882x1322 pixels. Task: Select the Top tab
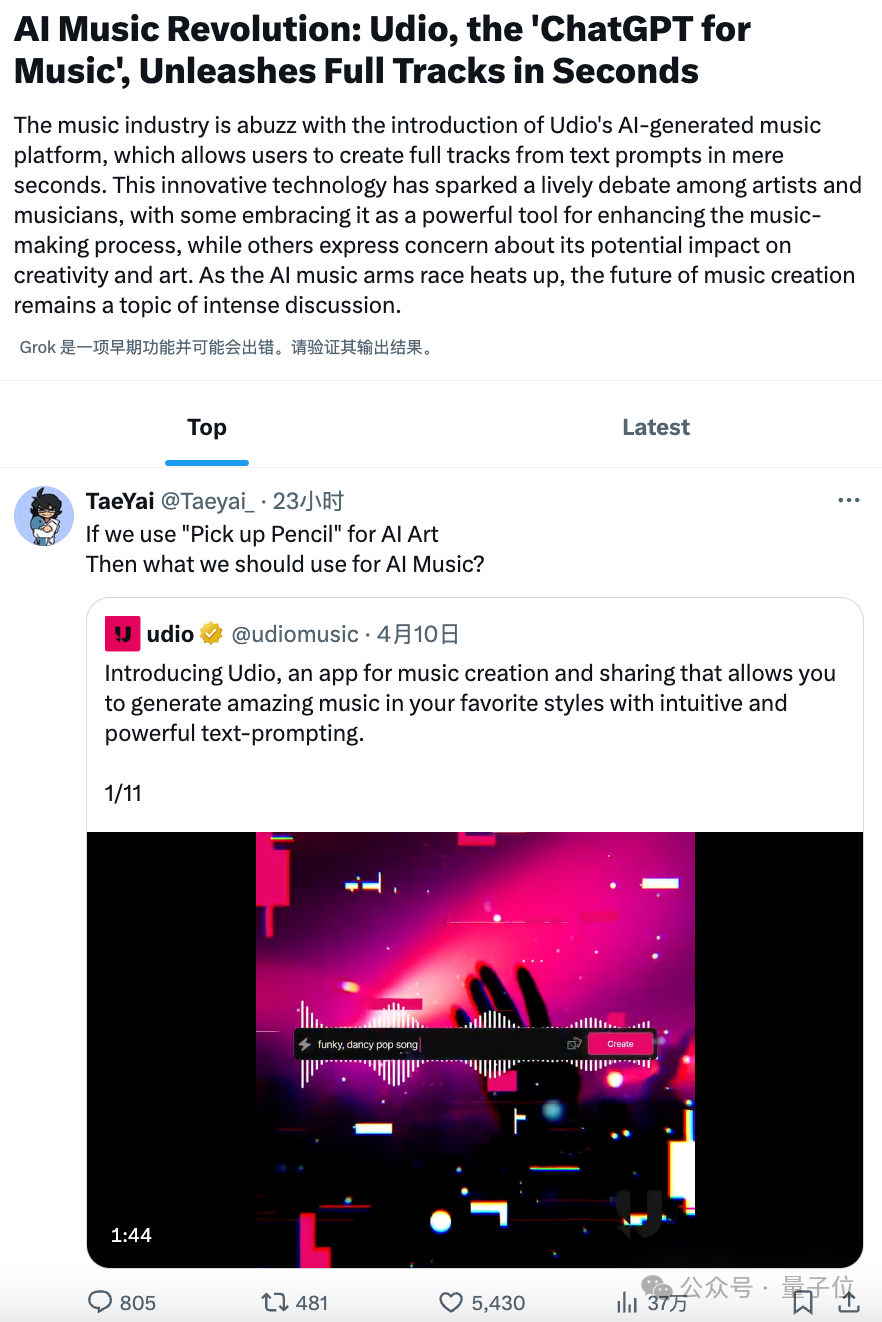pos(207,427)
